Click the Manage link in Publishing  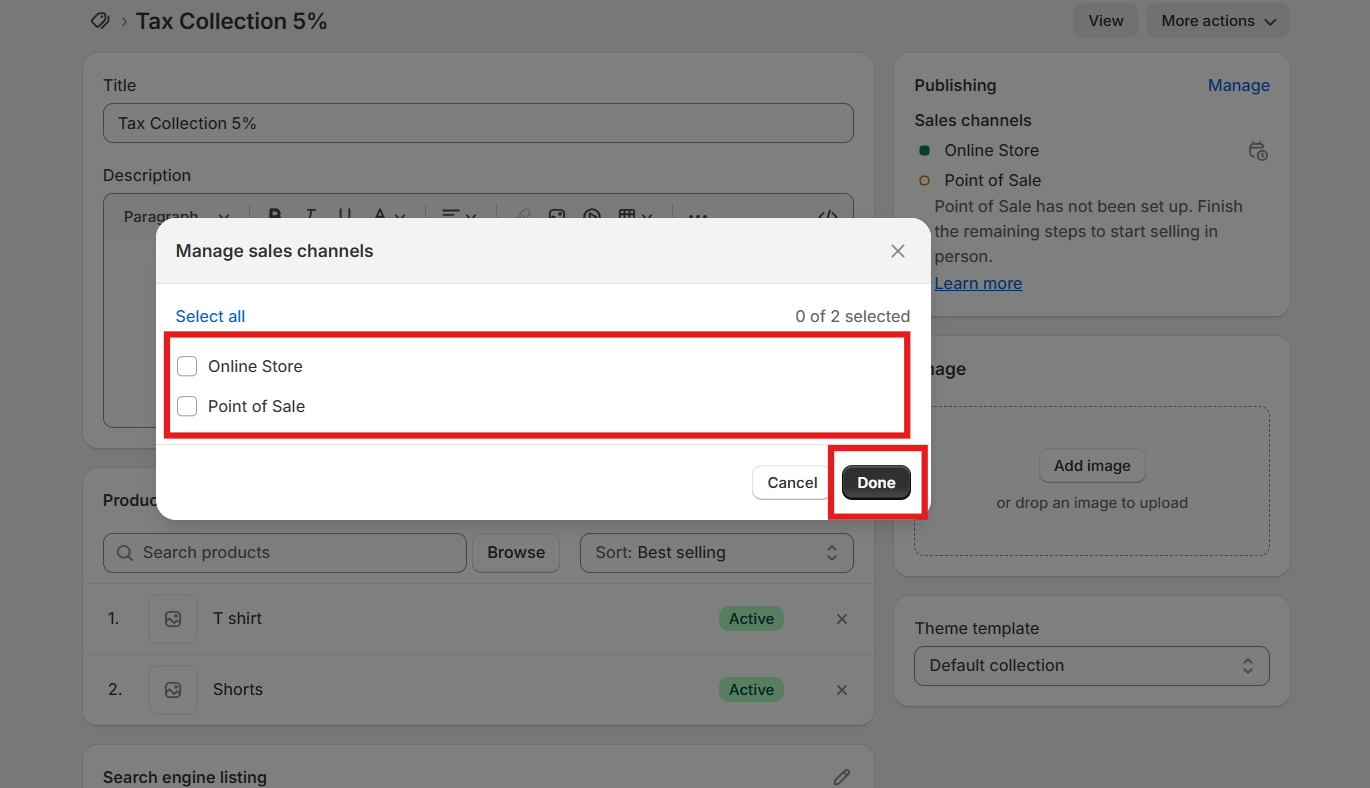point(1238,86)
